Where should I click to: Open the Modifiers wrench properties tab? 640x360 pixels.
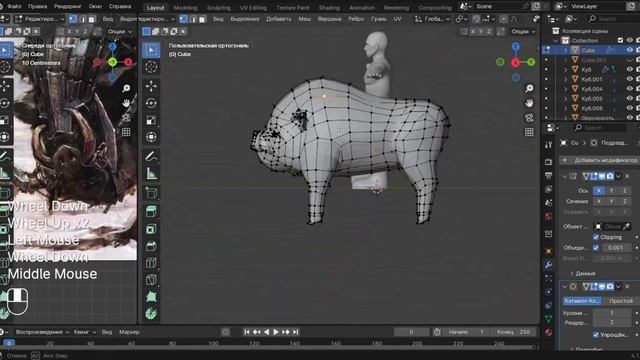[549, 264]
